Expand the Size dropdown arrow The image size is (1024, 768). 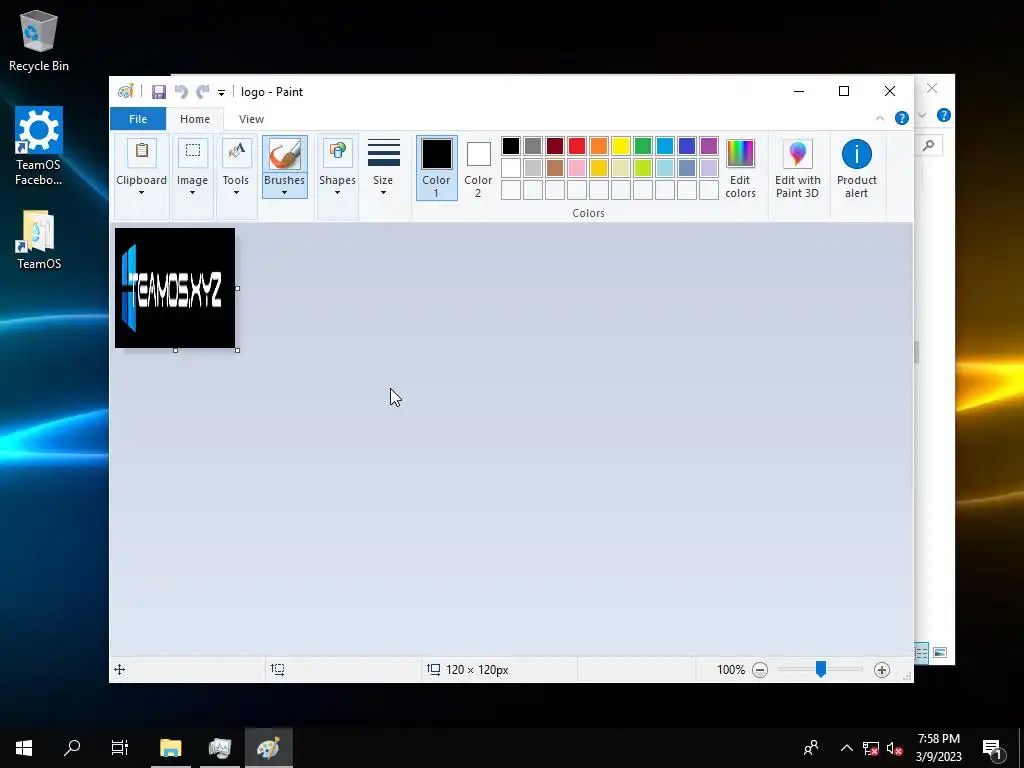383,193
